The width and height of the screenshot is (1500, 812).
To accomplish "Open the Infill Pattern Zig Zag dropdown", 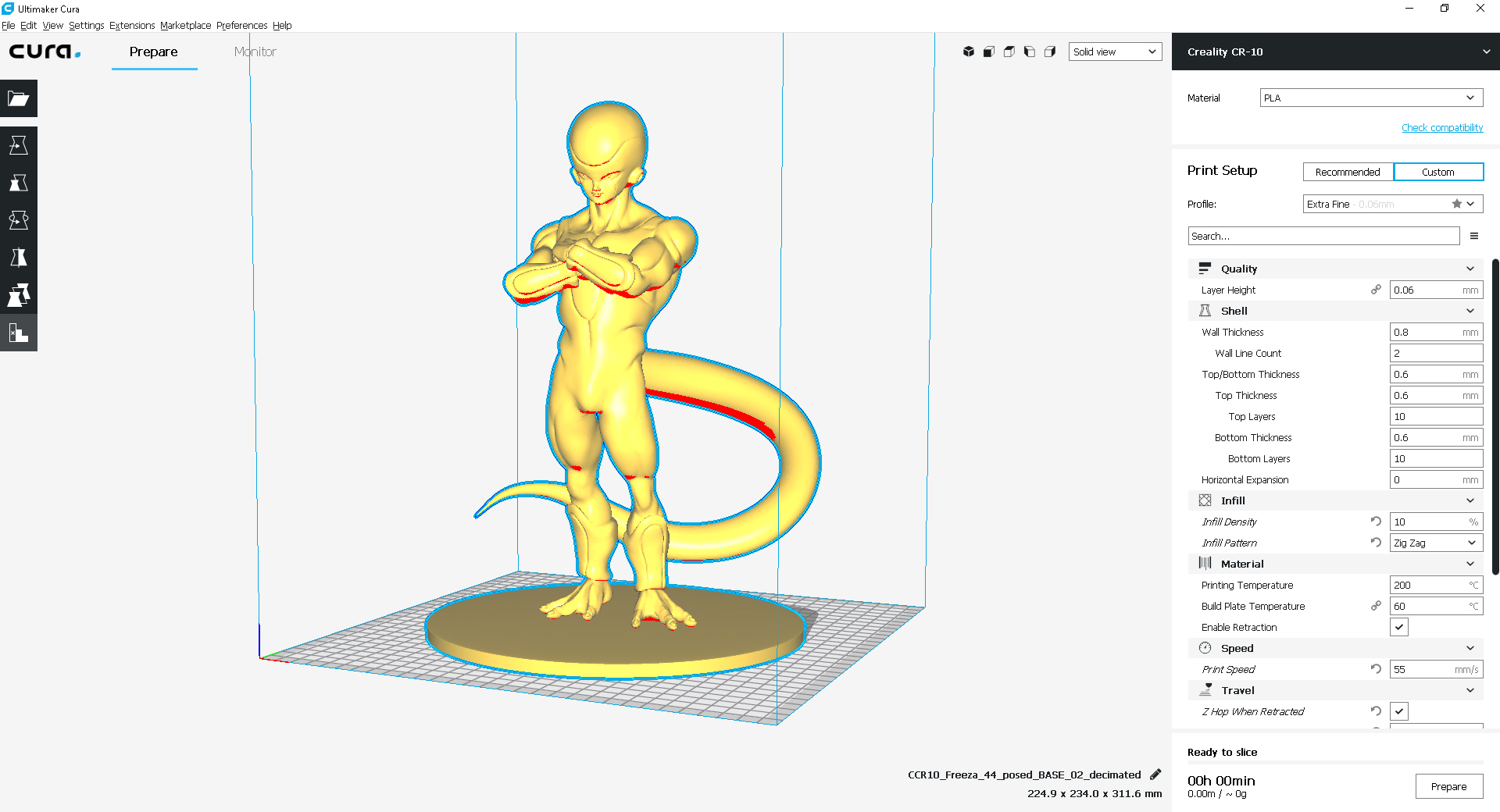I will (x=1436, y=543).
